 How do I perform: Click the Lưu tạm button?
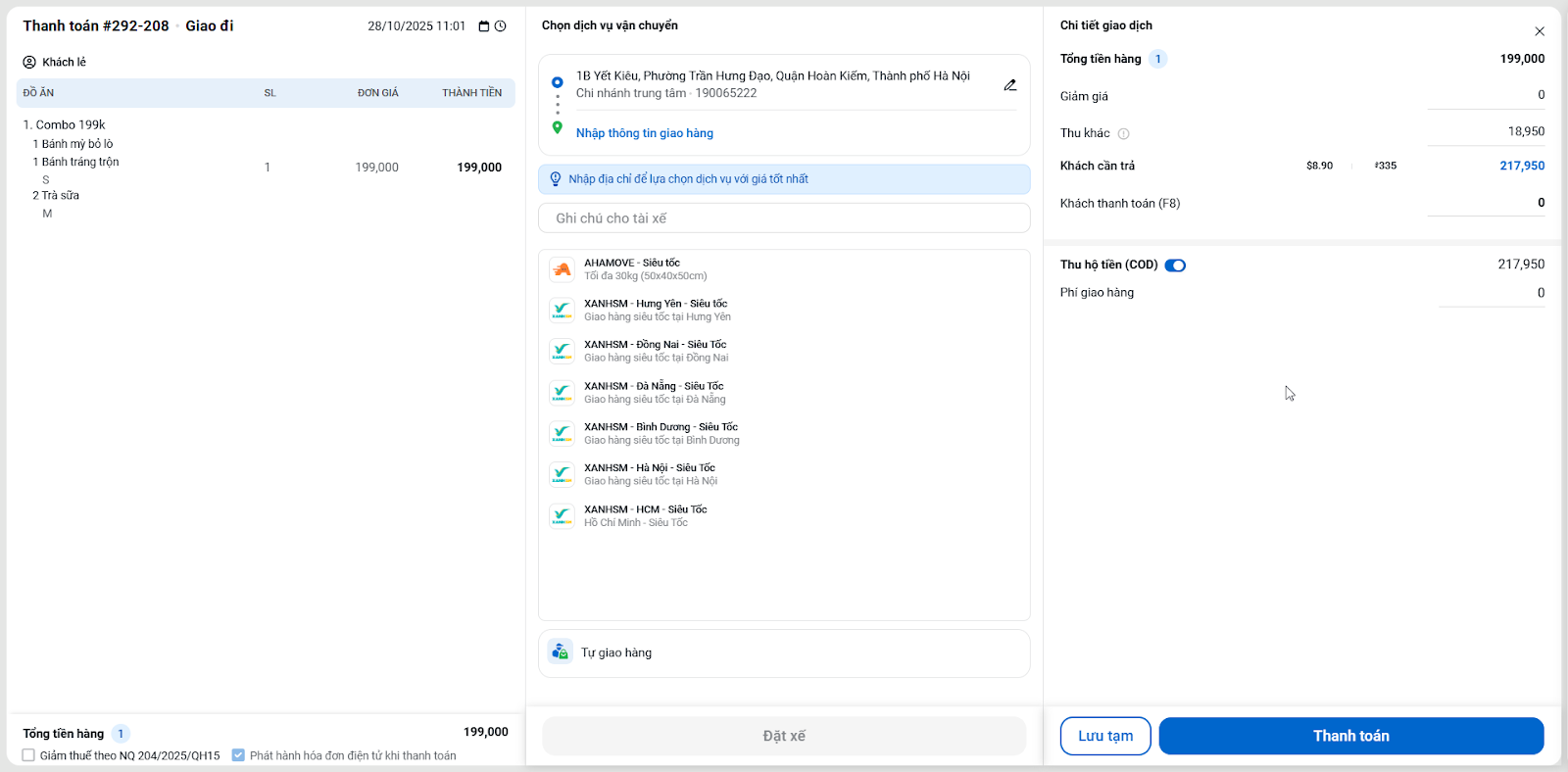(x=1105, y=736)
